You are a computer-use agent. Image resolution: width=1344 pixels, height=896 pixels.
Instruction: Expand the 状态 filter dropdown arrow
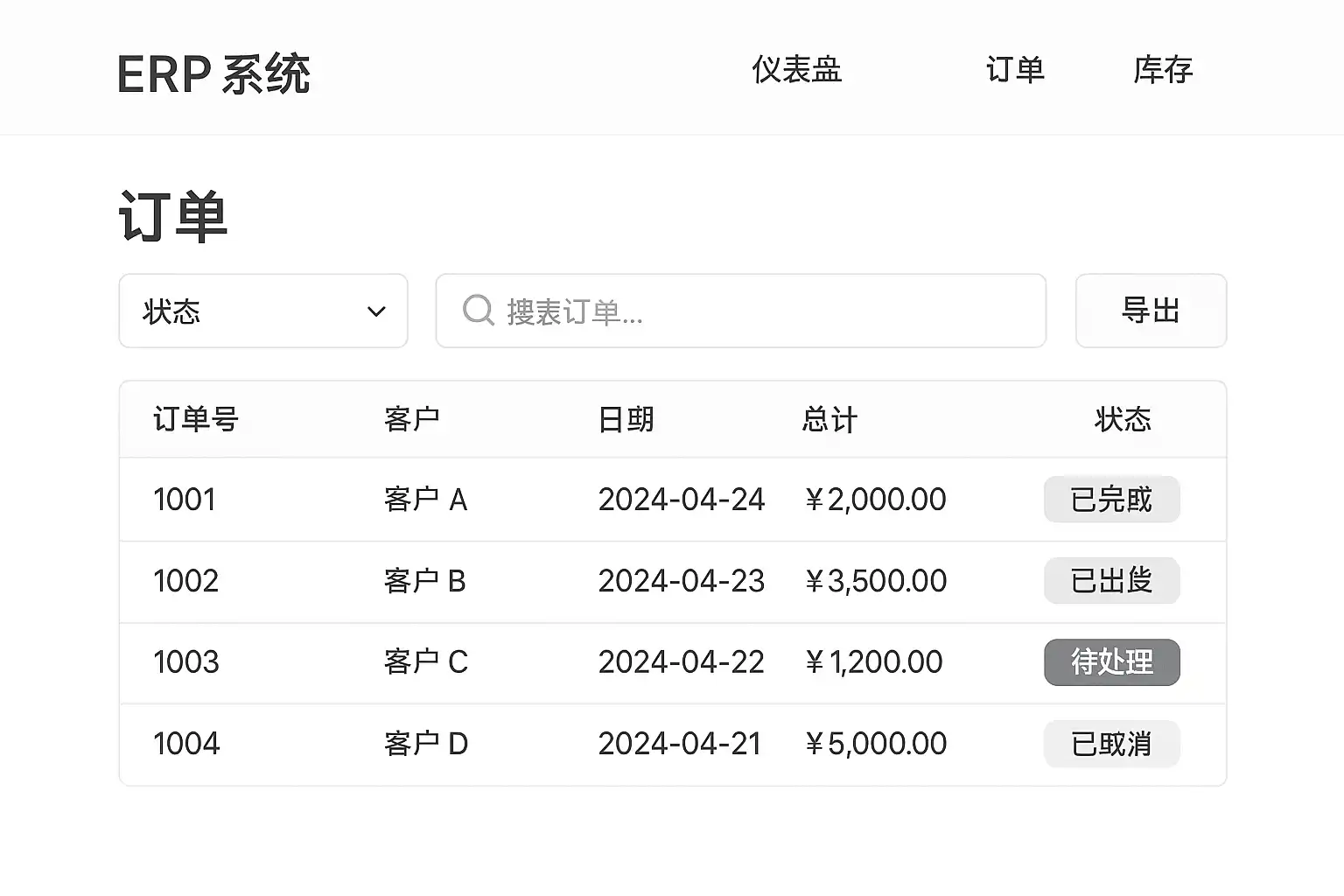[376, 311]
